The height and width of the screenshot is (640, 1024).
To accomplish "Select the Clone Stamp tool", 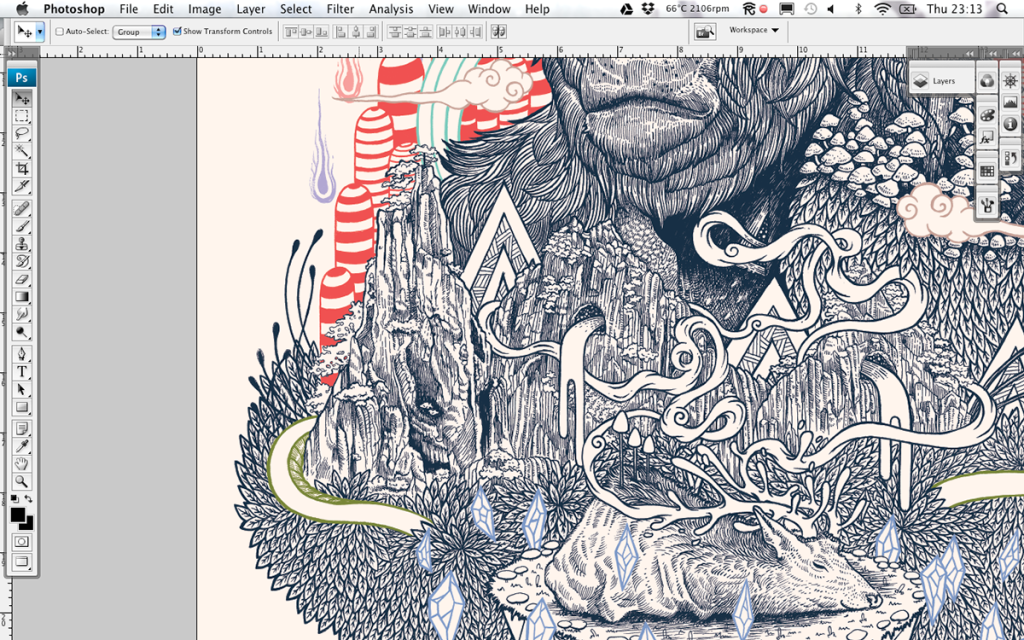I will (x=21, y=243).
